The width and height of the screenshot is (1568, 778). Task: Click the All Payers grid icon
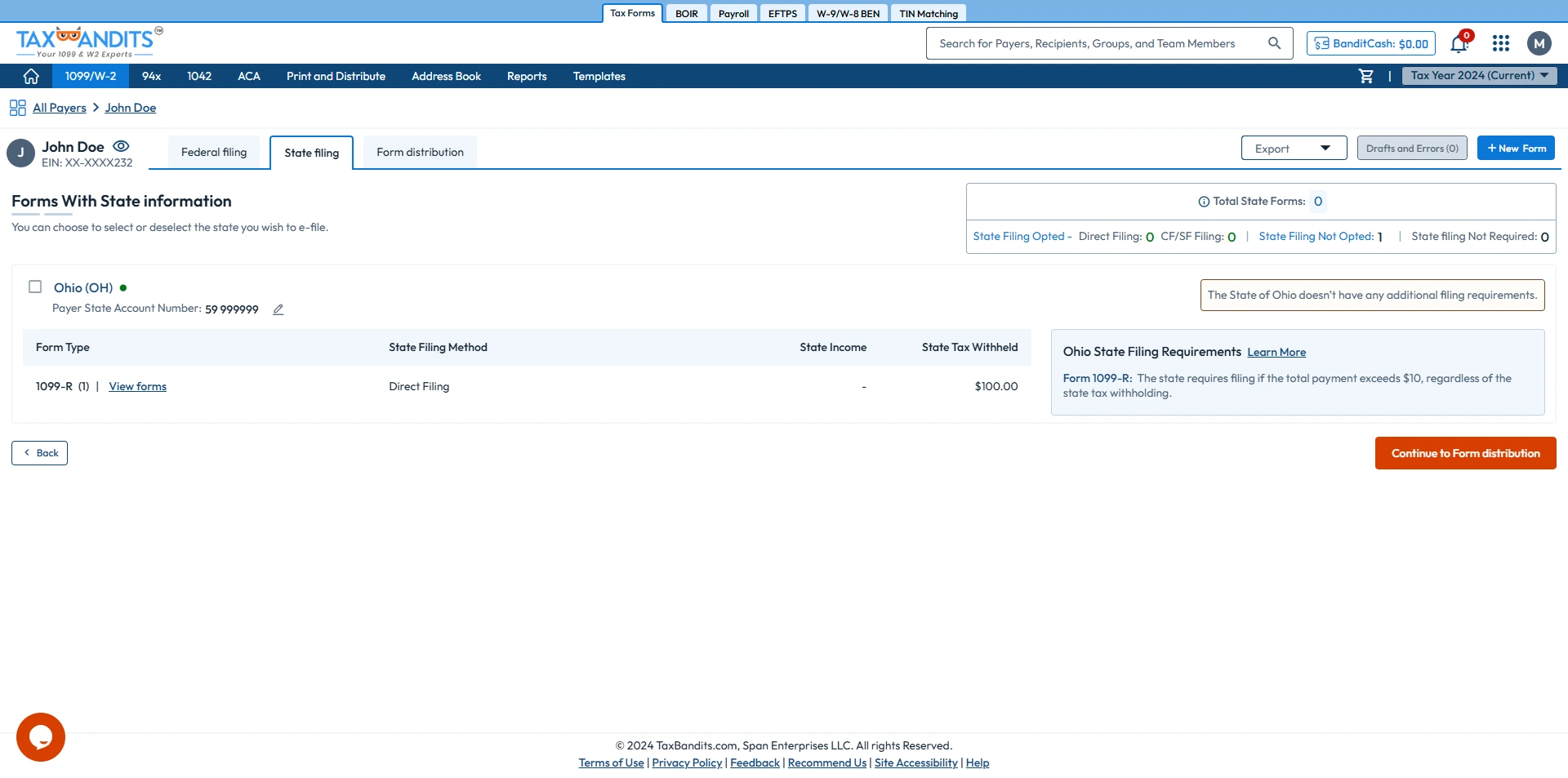(x=17, y=108)
